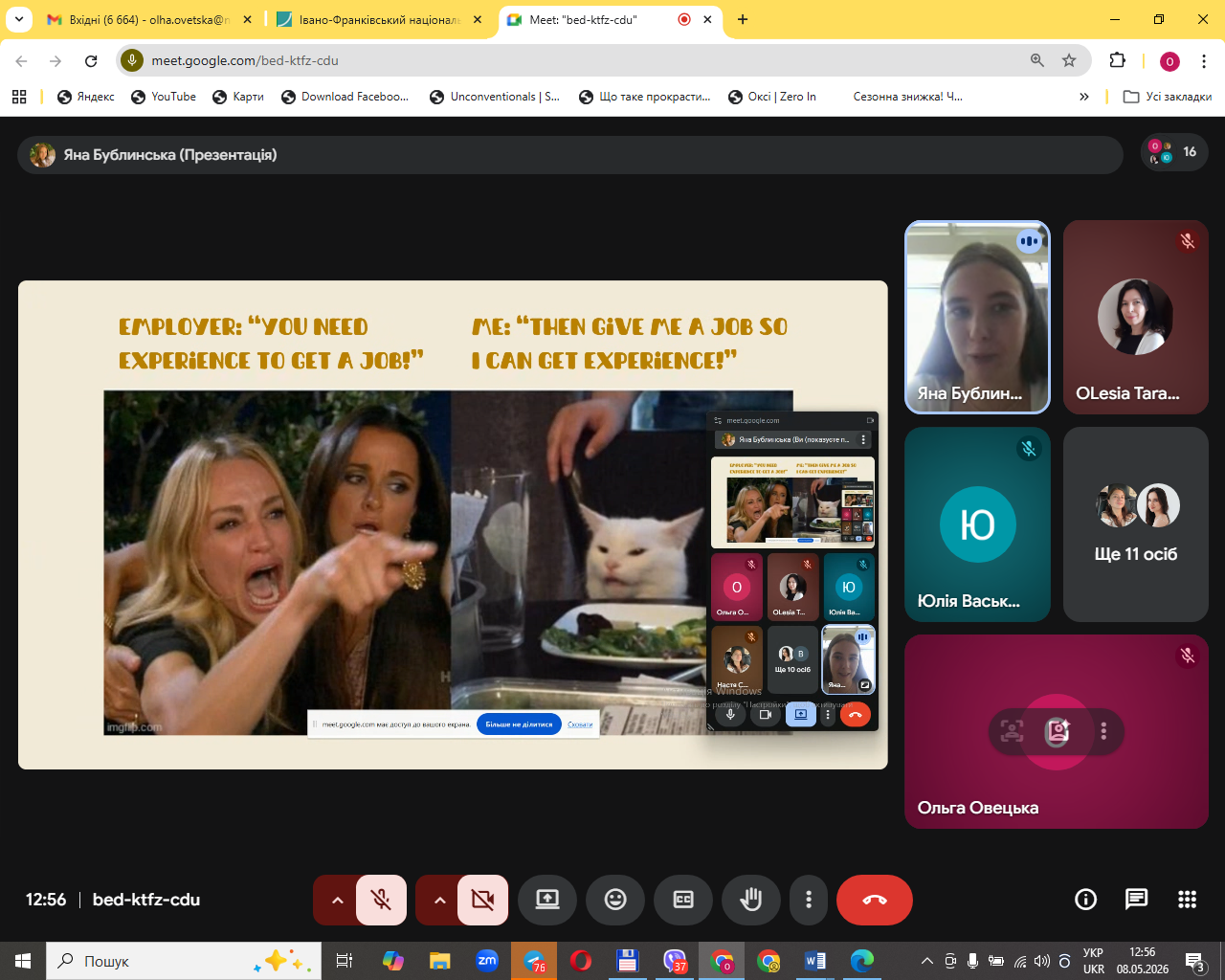The width and height of the screenshot is (1225, 980).
Task: Turn on the microphone in Meet
Action: [x=381, y=900]
